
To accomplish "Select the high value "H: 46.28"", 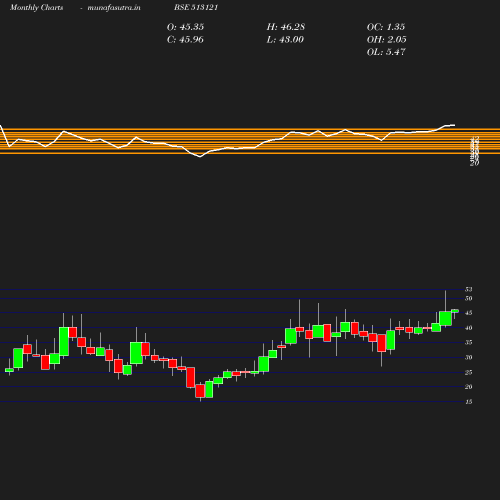I will point(286,27).
